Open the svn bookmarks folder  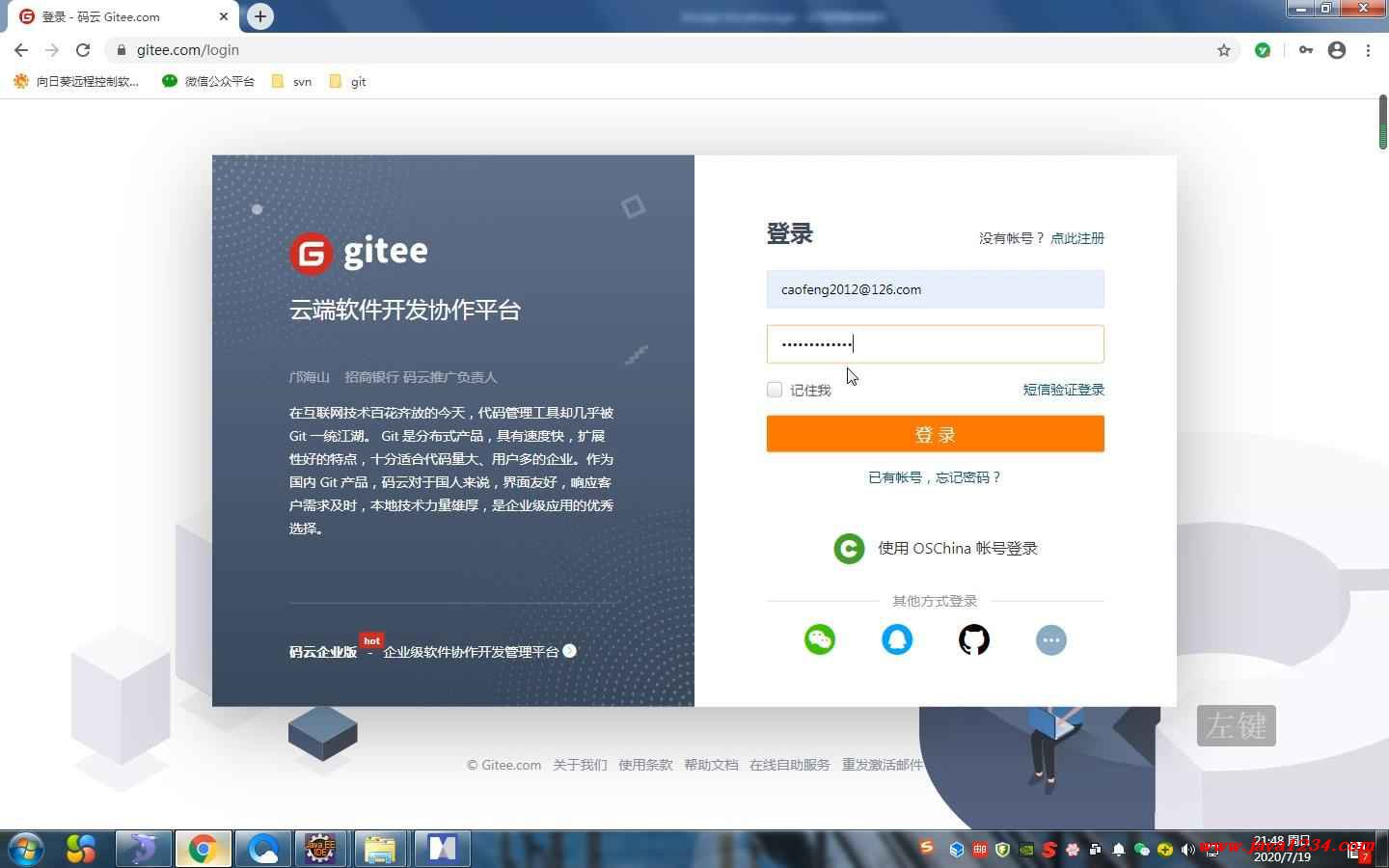(x=292, y=82)
